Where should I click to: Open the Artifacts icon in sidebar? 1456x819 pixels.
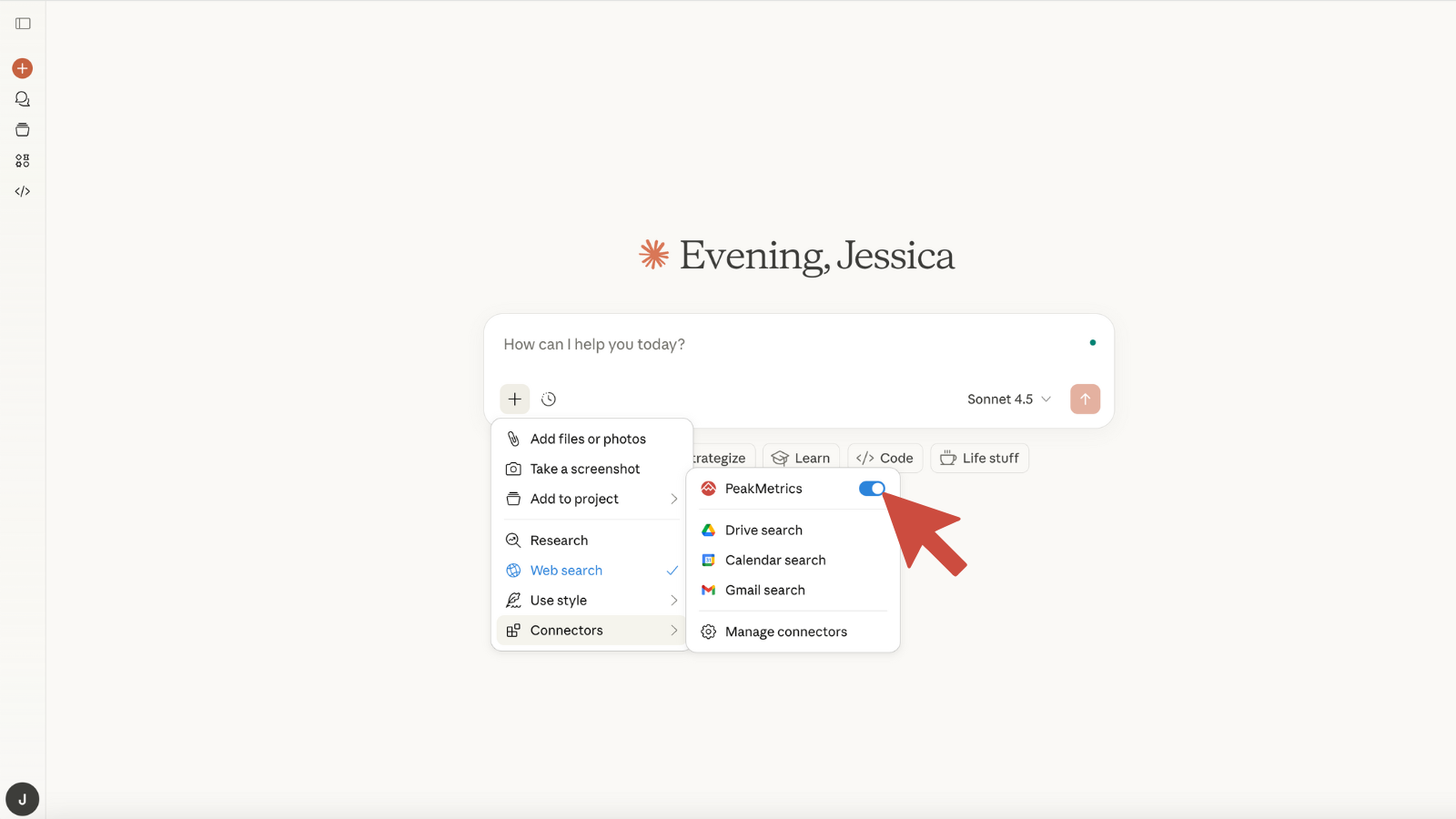[23, 161]
